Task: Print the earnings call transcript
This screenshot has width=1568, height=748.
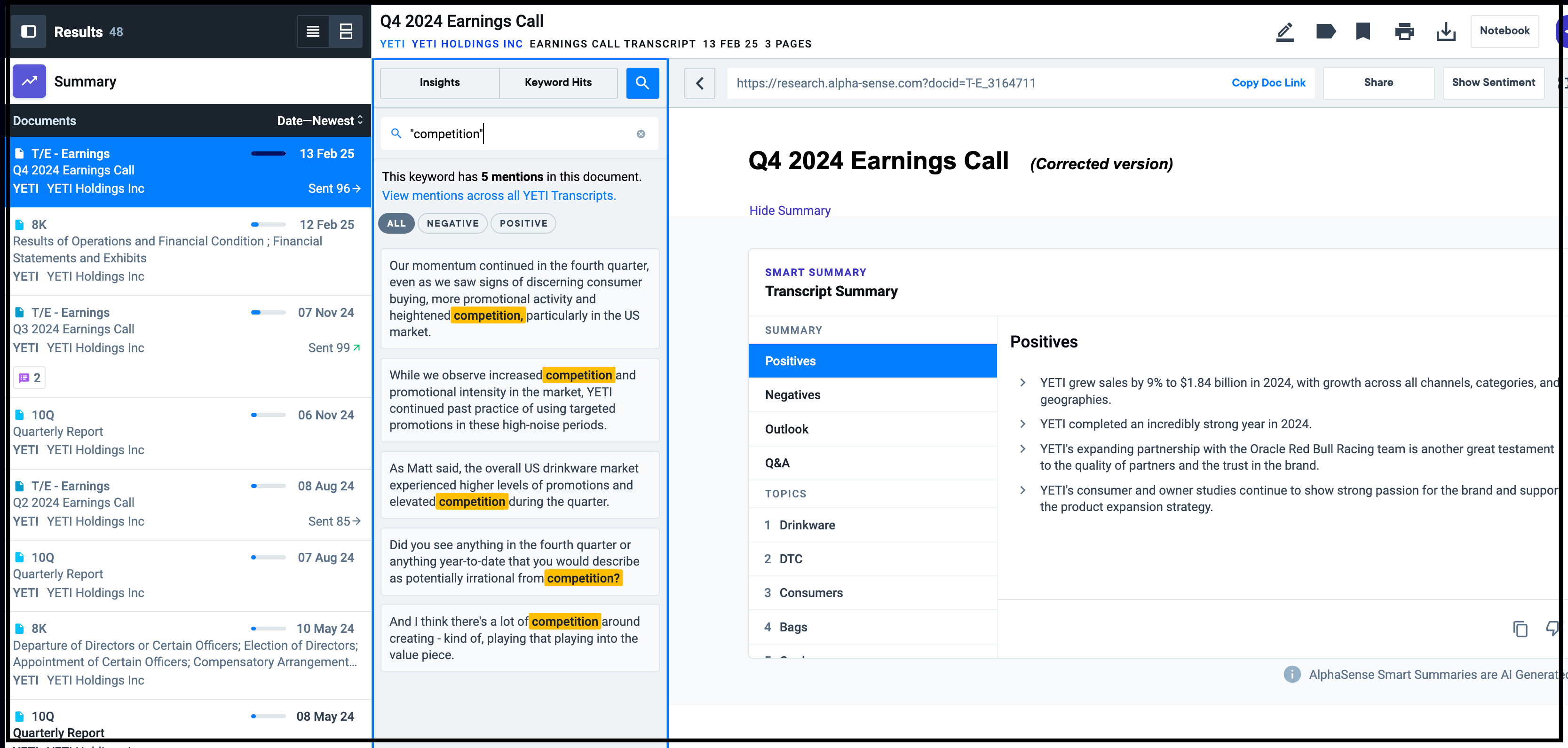Action: [x=1404, y=31]
